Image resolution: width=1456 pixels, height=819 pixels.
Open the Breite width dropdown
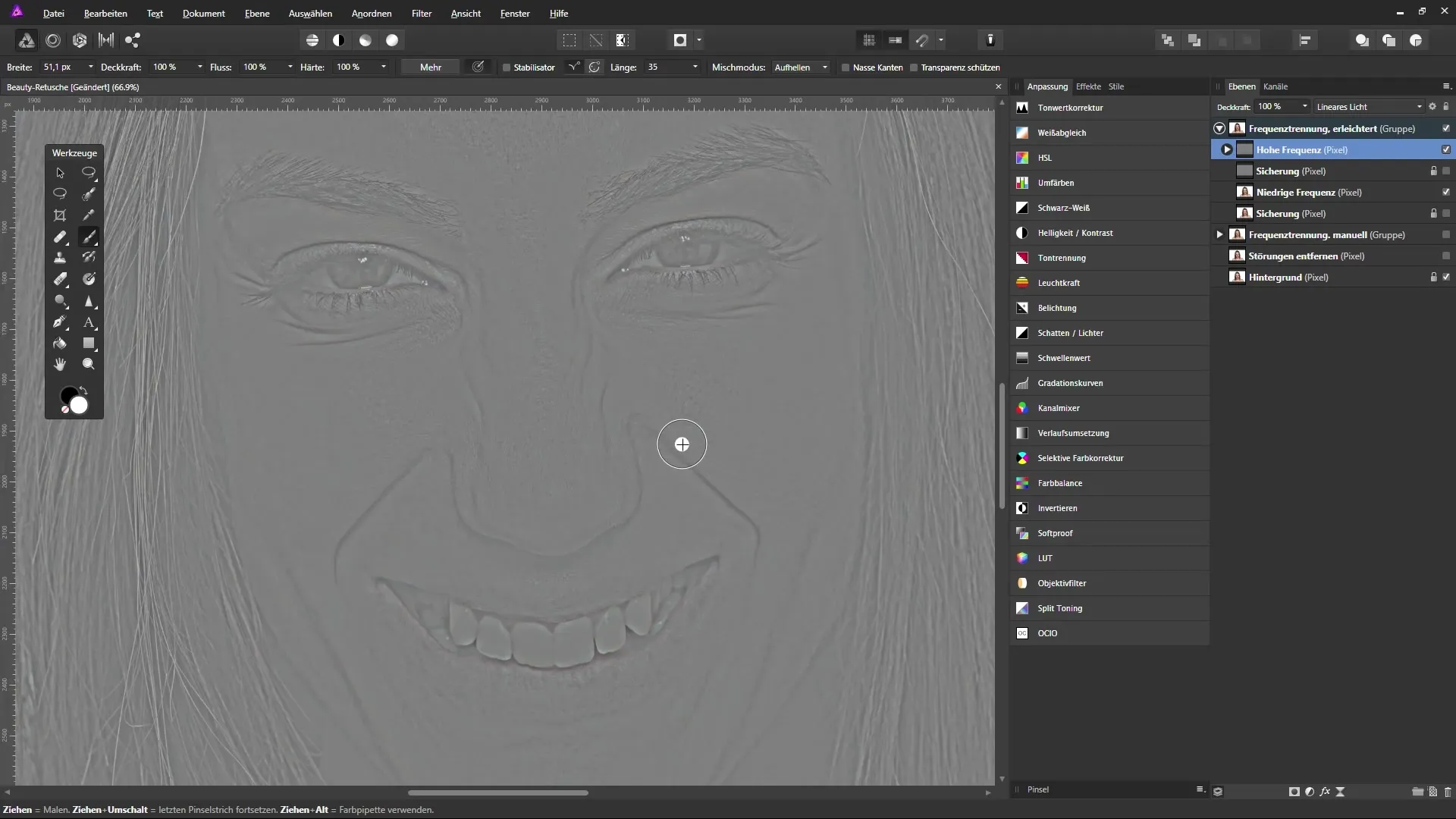91,67
